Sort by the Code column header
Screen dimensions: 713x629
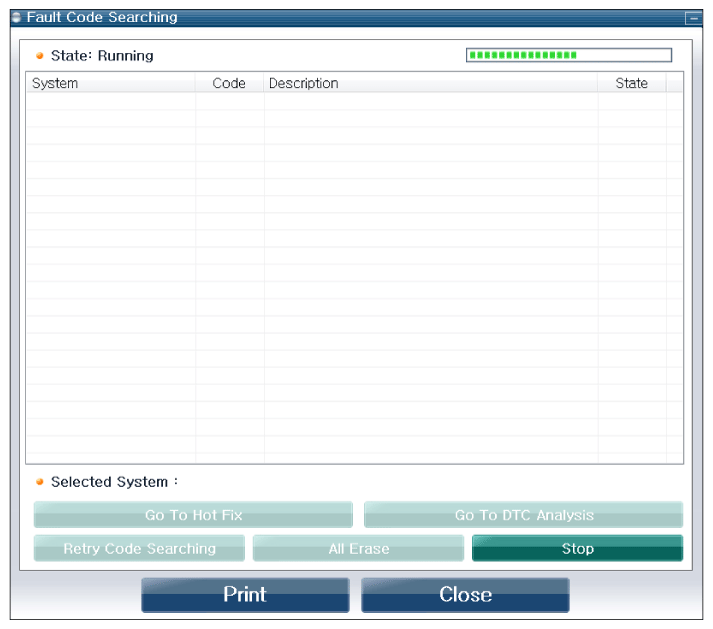click(x=229, y=83)
